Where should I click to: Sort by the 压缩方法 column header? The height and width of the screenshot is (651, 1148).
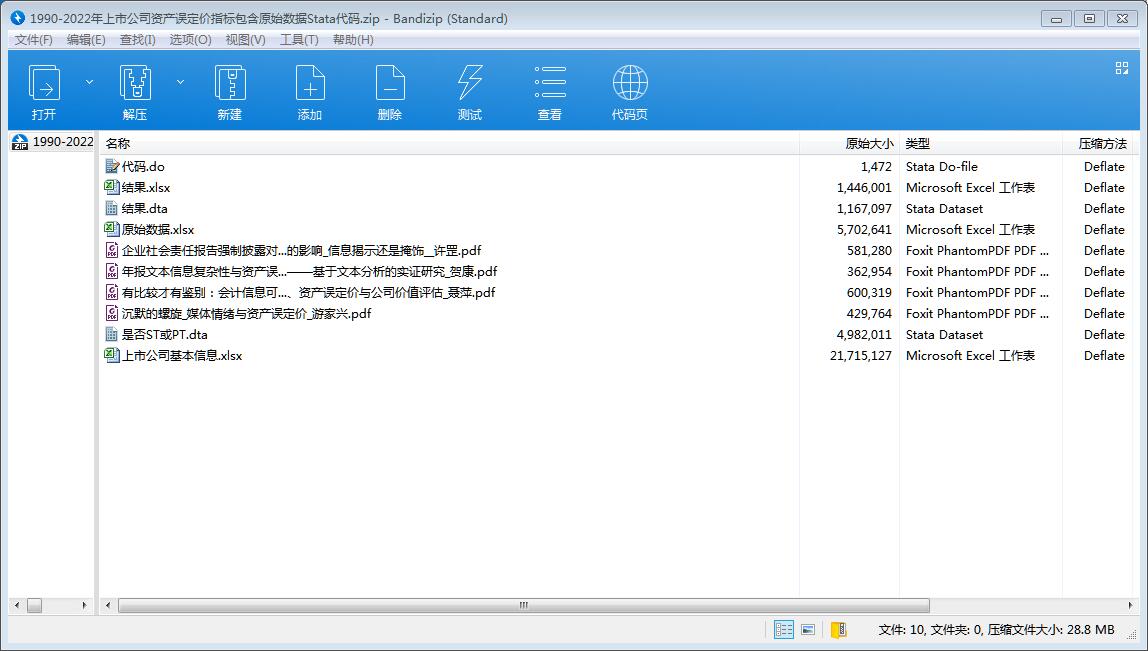click(x=1103, y=144)
